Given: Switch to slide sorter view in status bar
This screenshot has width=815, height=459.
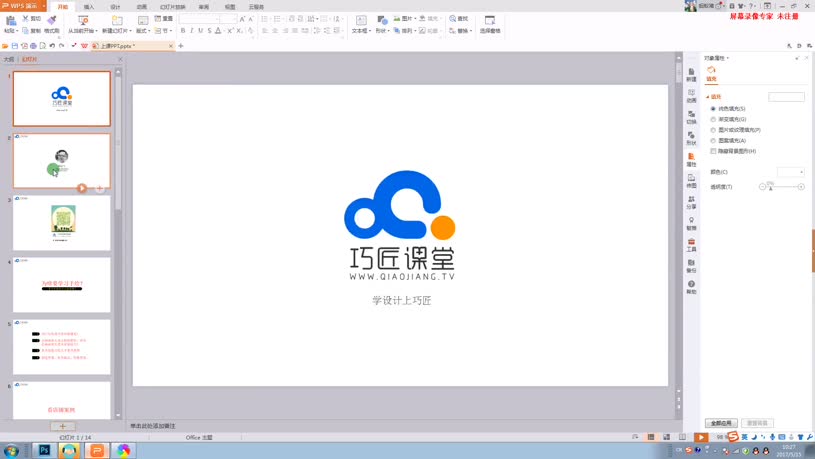Looking at the screenshot, I should pos(666,437).
